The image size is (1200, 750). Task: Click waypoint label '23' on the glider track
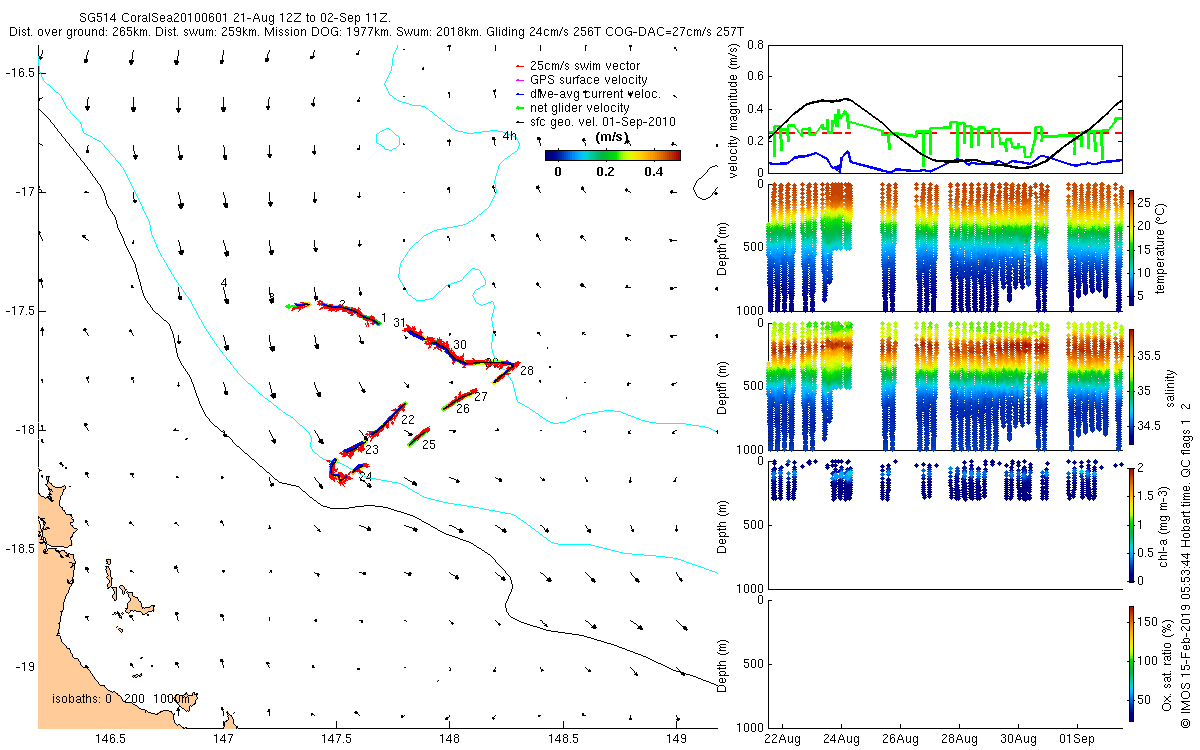(372, 451)
